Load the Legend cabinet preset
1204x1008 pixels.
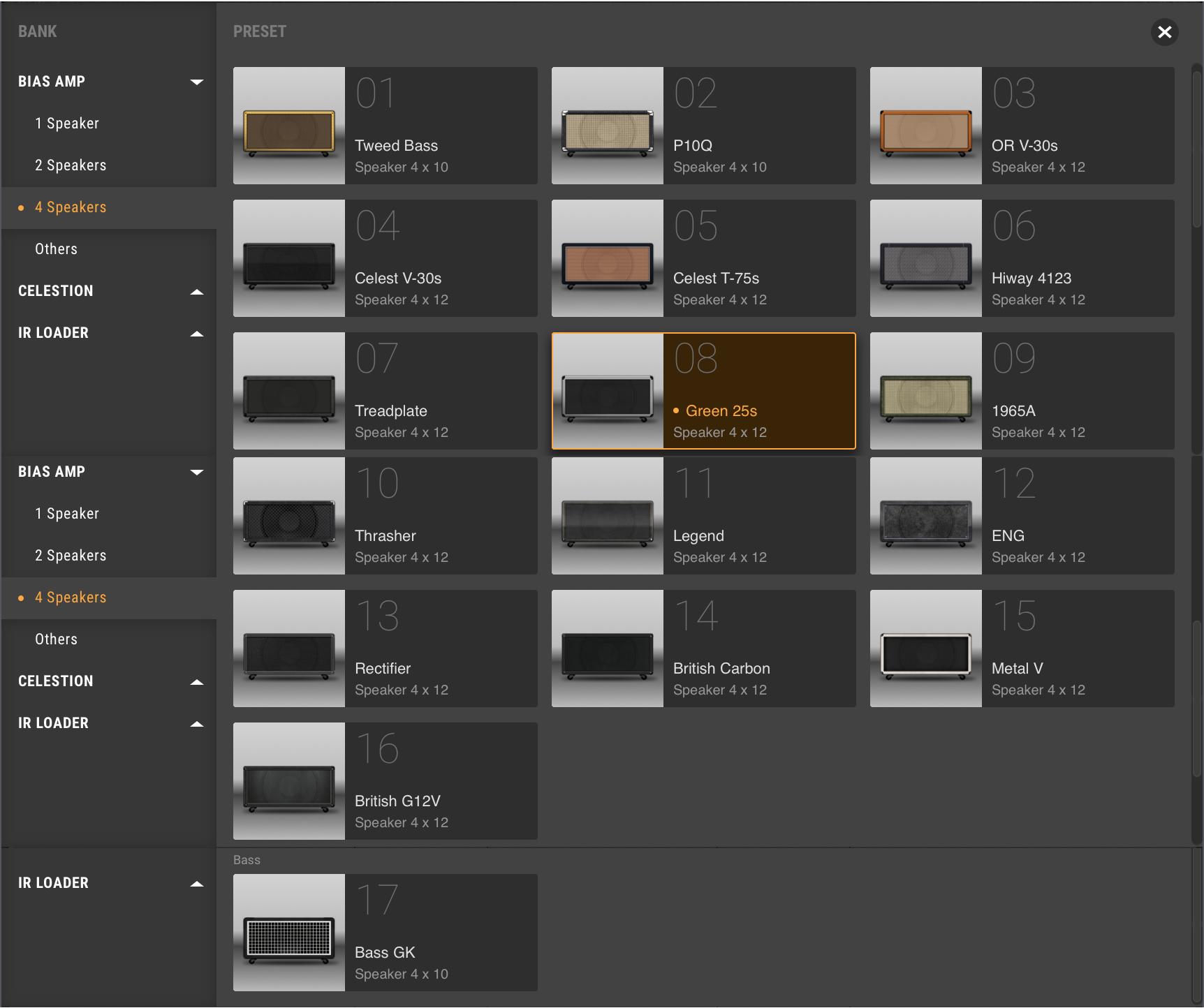tap(704, 516)
